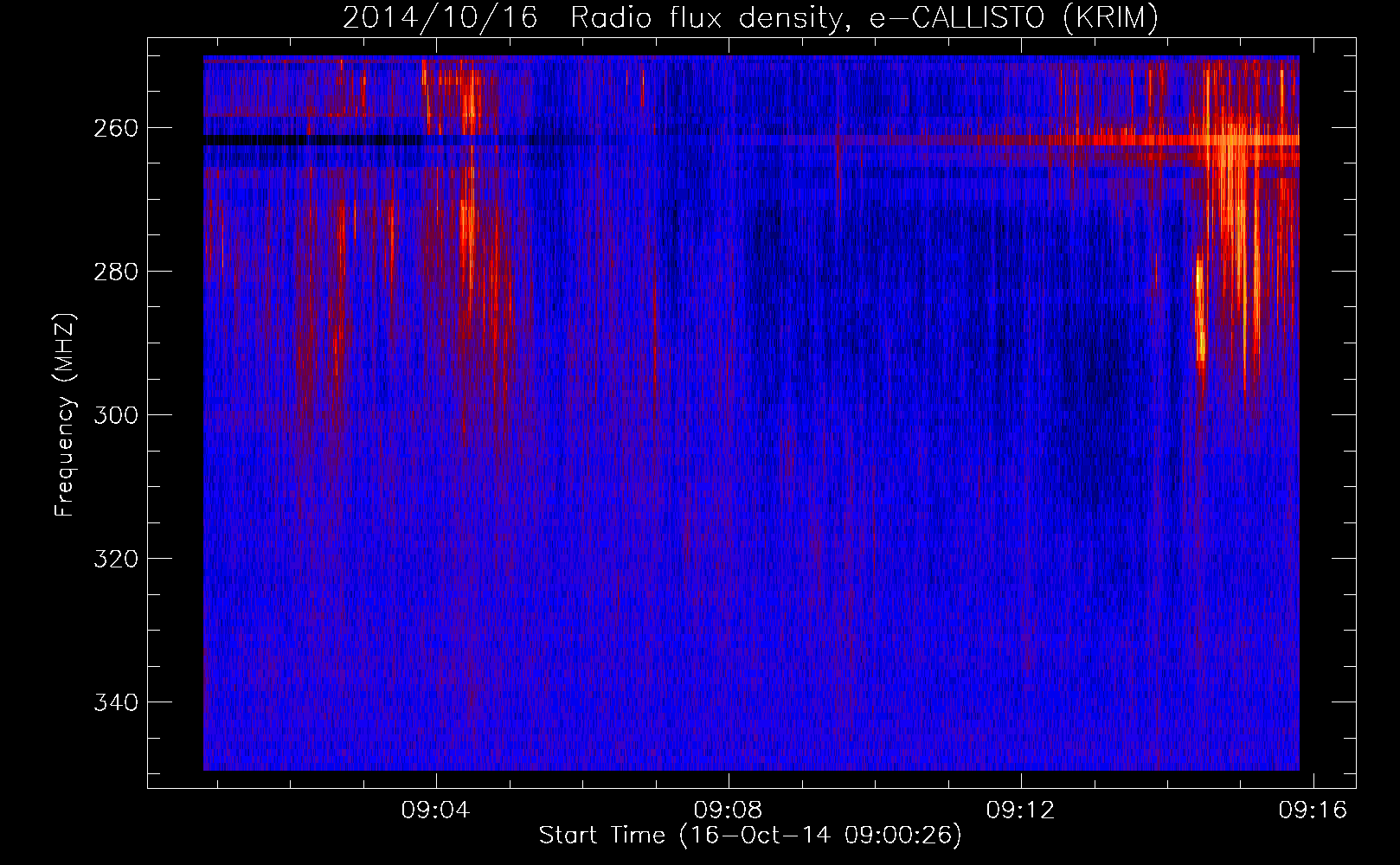
Task: Click the plot title with date 2014/10/16
Action: [x=750, y=18]
